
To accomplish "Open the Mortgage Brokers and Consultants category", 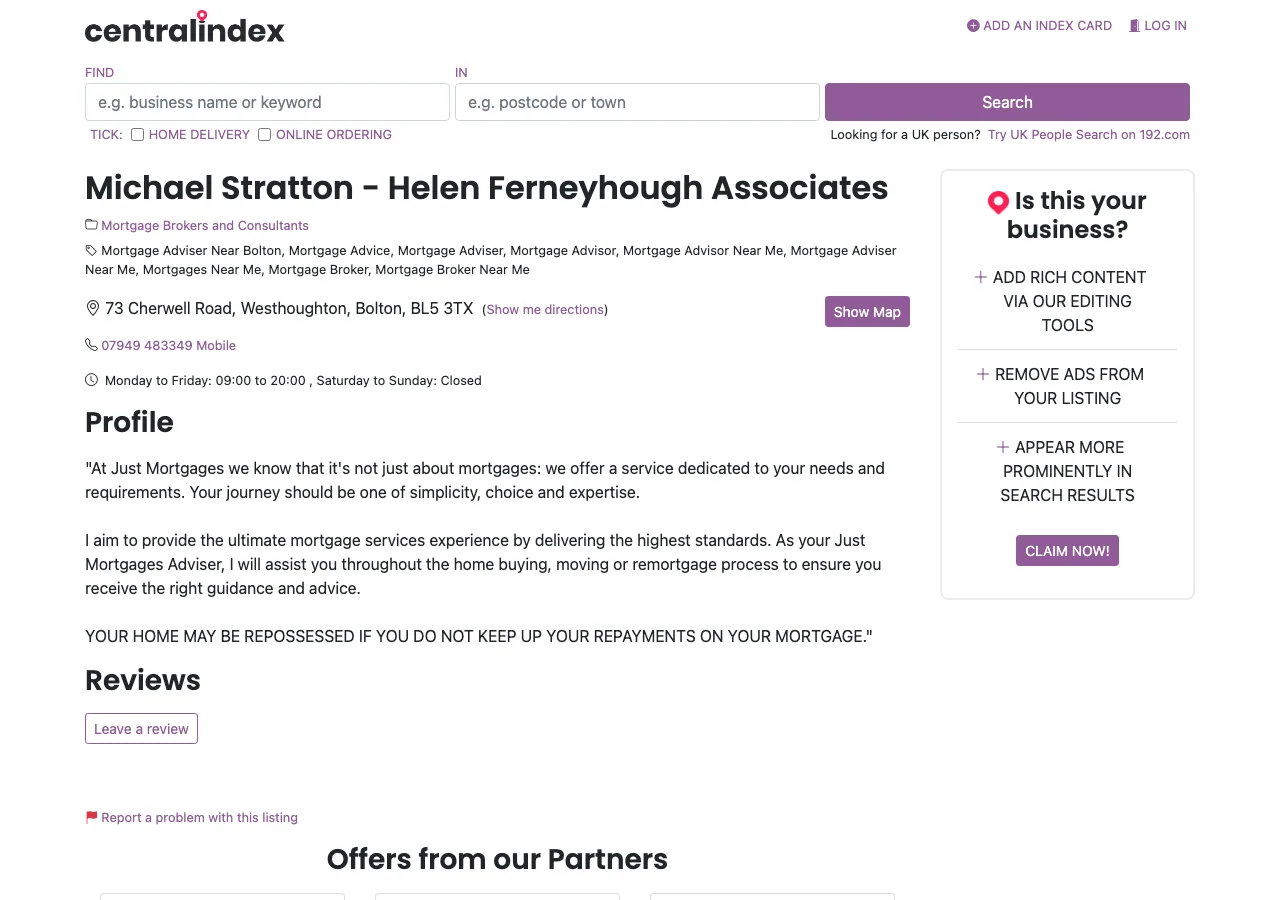I will click(204, 225).
